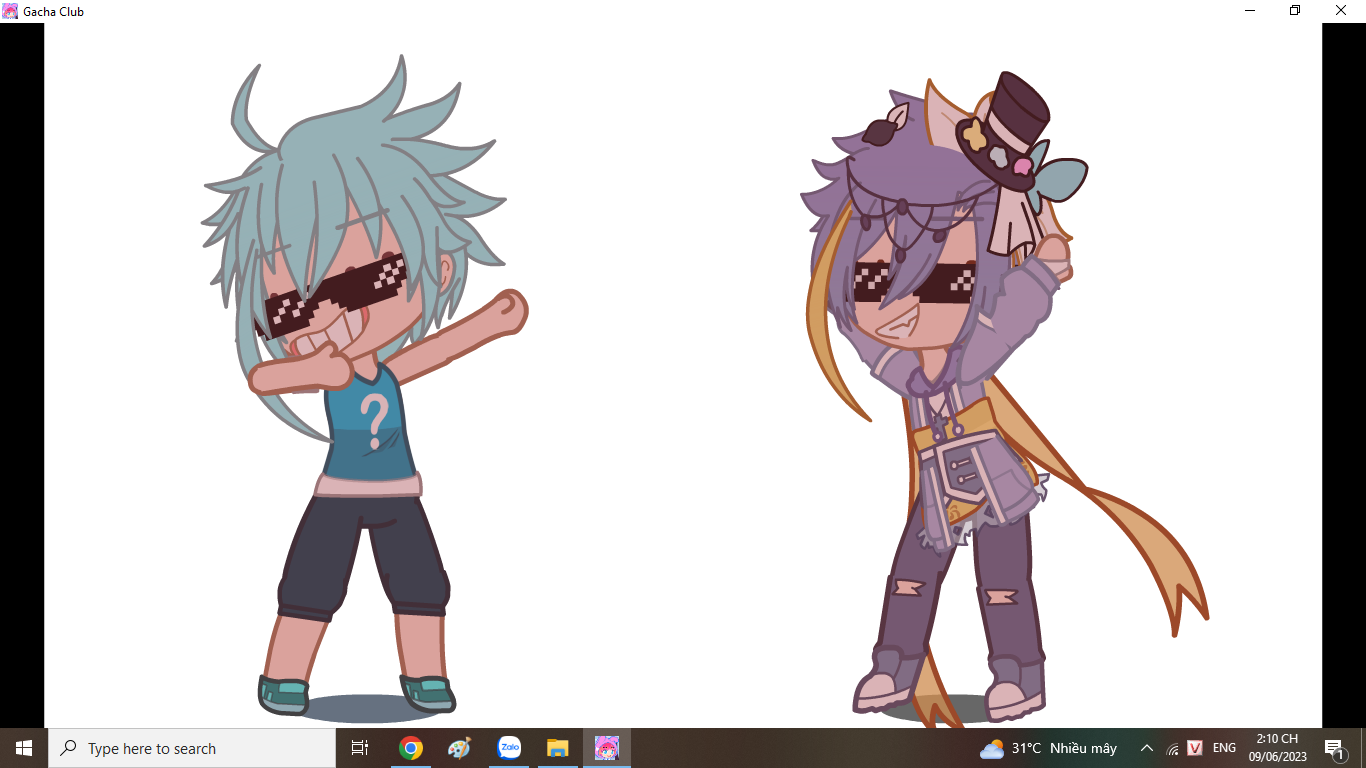The image size is (1366, 768).
Task: Open Zalo from the taskbar
Action: pos(509,748)
